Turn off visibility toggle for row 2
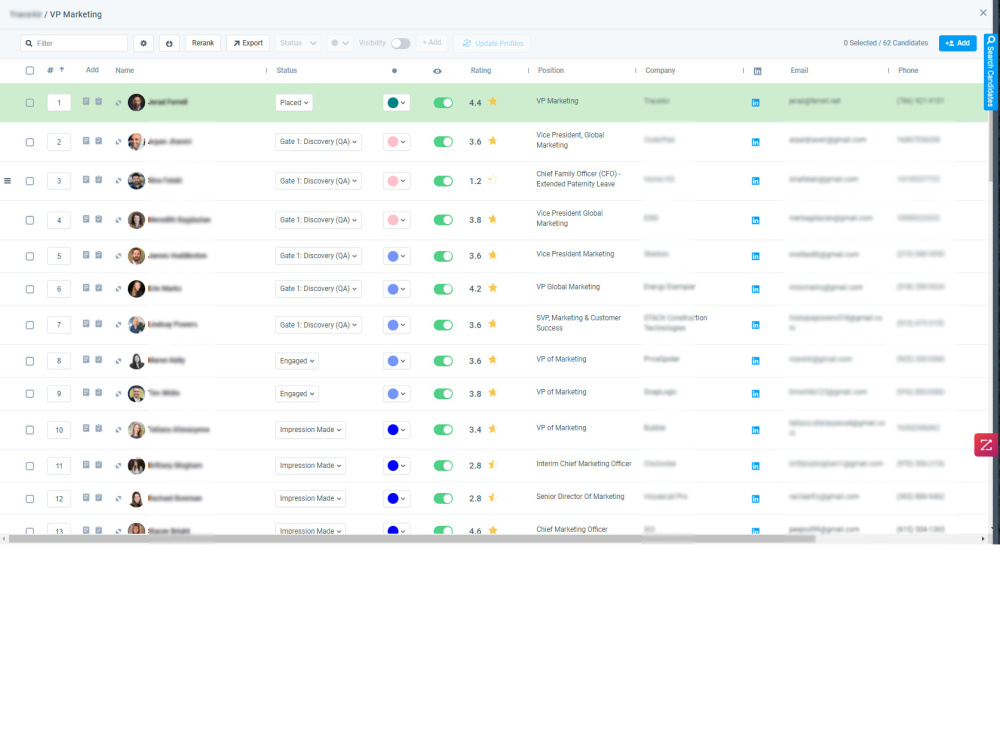 coord(443,142)
